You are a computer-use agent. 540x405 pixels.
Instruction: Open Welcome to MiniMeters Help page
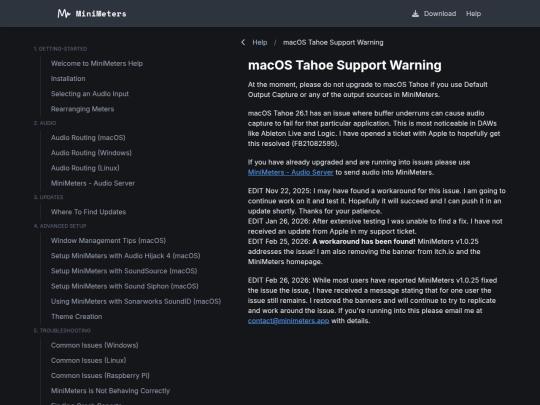click(97, 63)
